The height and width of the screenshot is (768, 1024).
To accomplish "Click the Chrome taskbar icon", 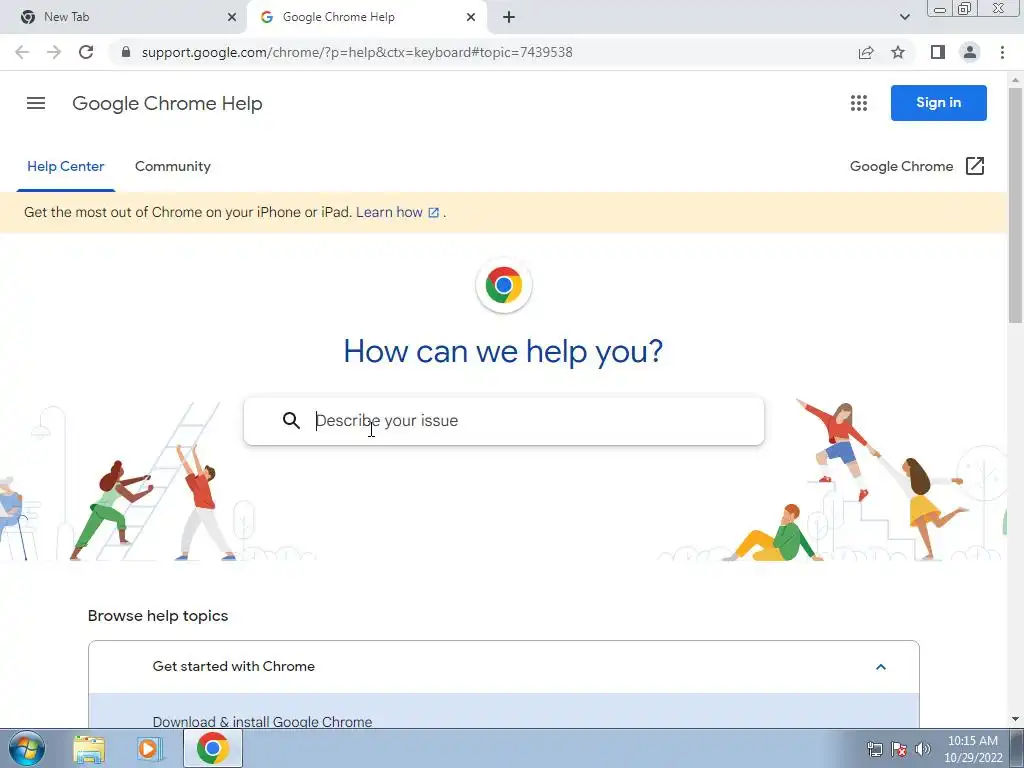I will click(212, 748).
